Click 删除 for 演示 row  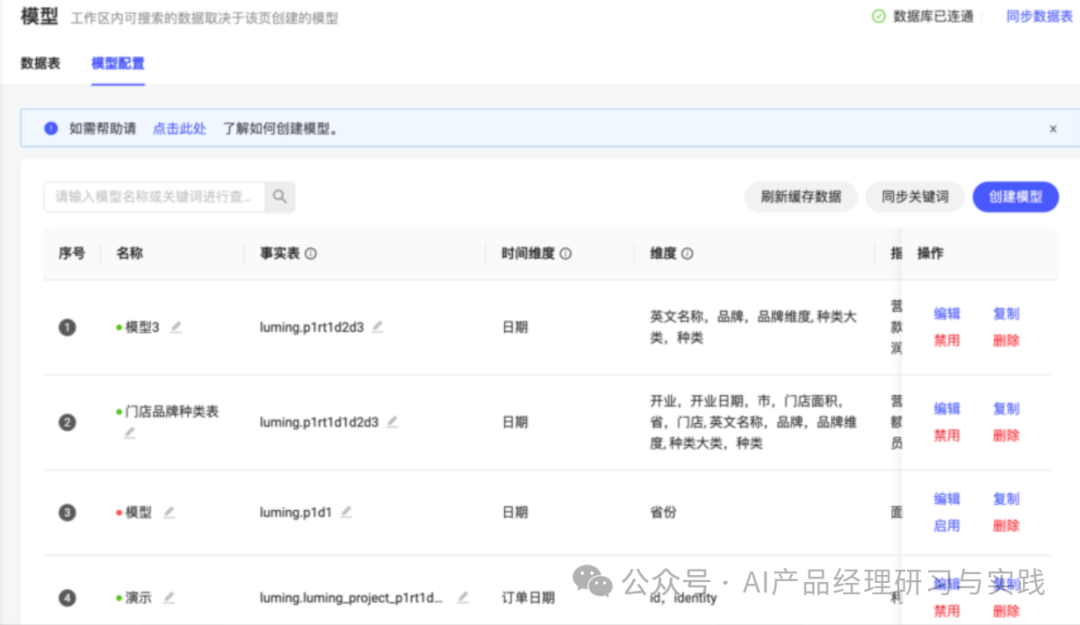1006,611
